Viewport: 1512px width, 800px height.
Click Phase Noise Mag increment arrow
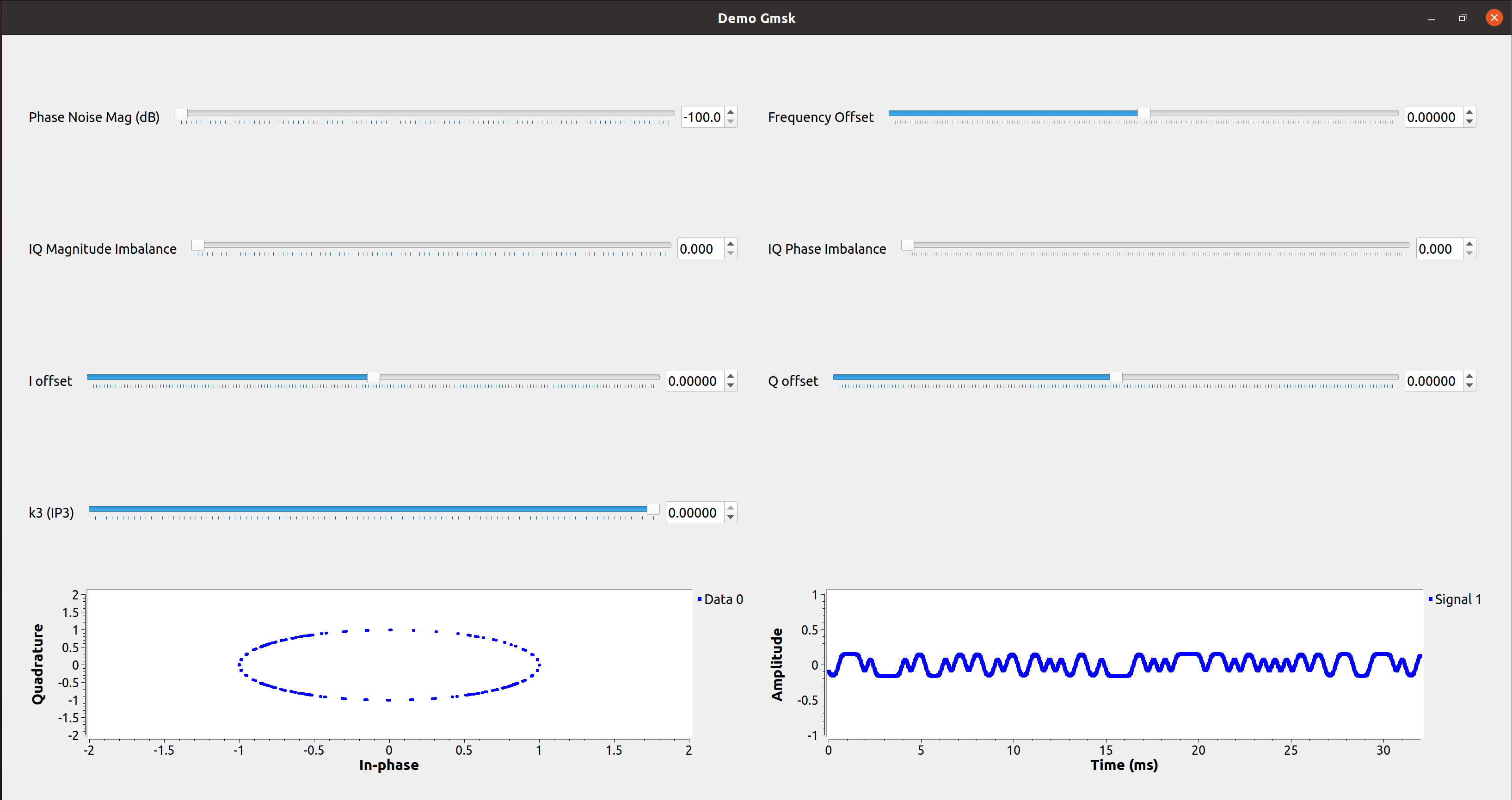730,111
